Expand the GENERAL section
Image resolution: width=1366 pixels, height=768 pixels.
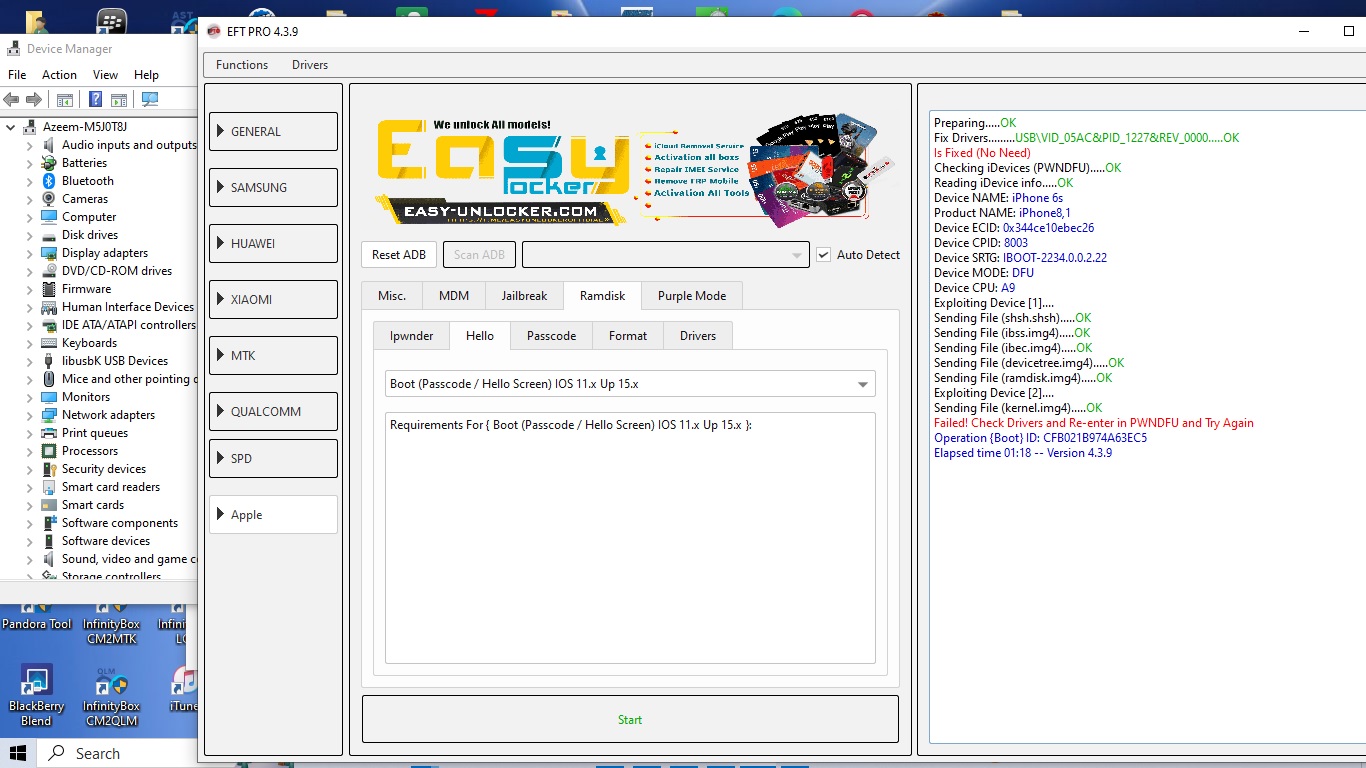273,131
